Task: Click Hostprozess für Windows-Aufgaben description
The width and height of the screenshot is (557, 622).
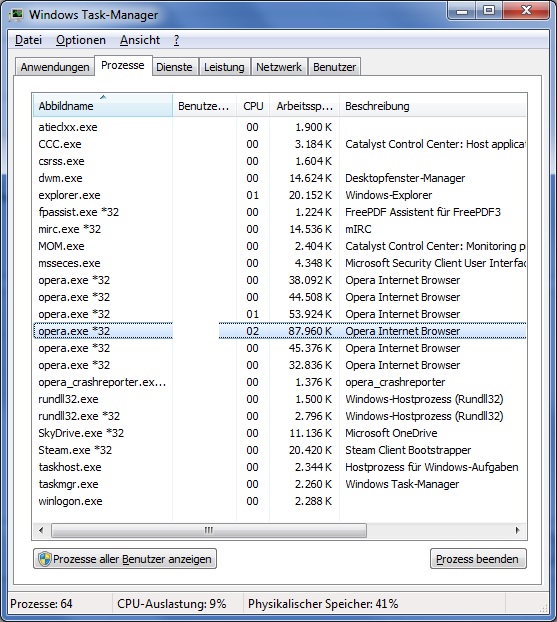Action: tap(432, 467)
